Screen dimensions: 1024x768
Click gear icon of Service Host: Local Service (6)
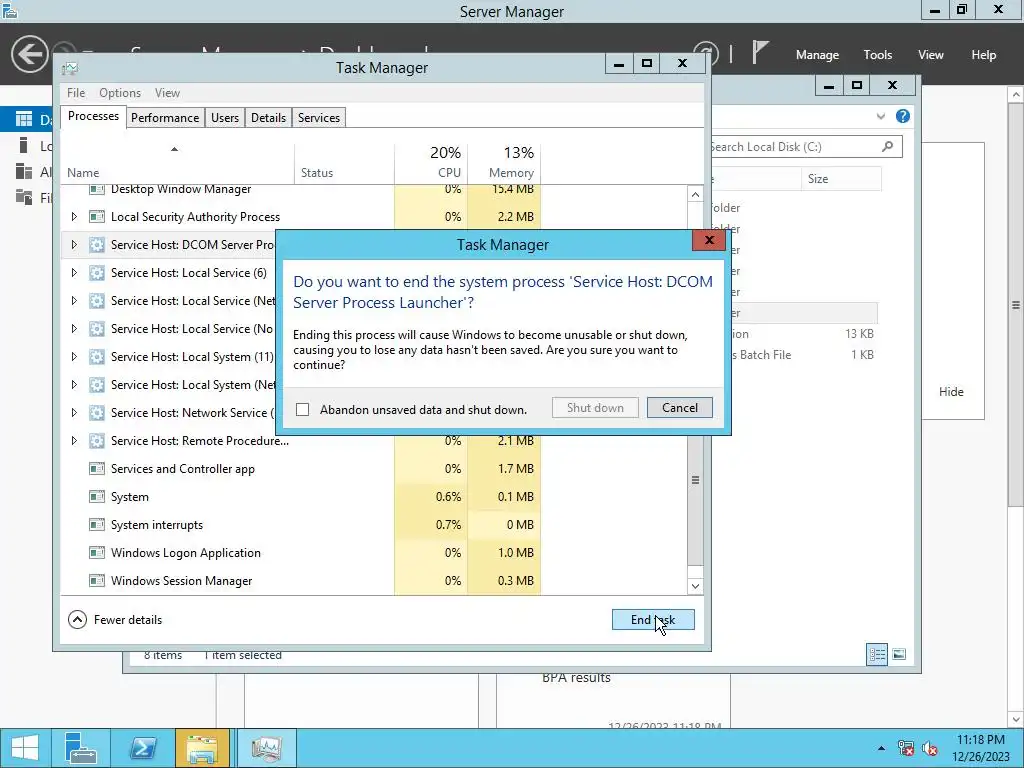pyautogui.click(x=97, y=273)
